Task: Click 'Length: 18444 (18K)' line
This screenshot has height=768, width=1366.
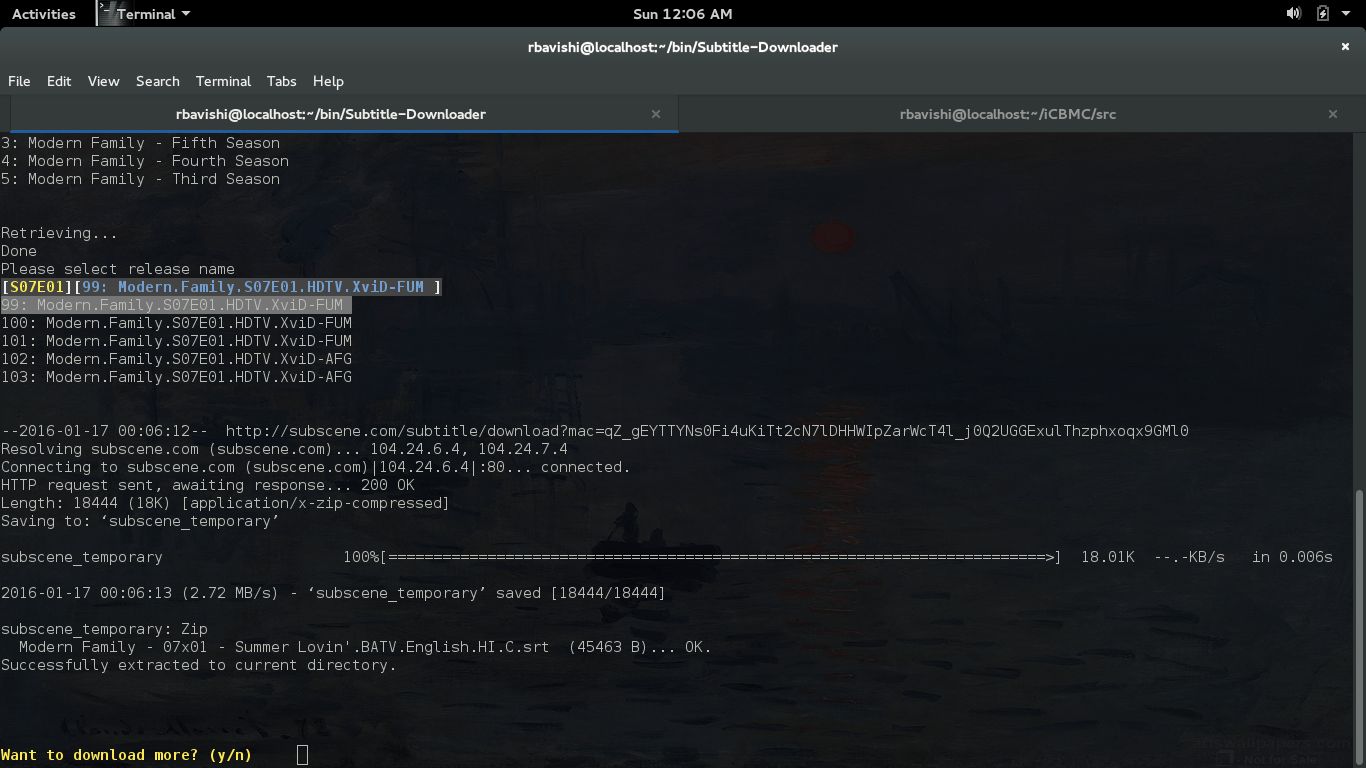Action: click(225, 503)
